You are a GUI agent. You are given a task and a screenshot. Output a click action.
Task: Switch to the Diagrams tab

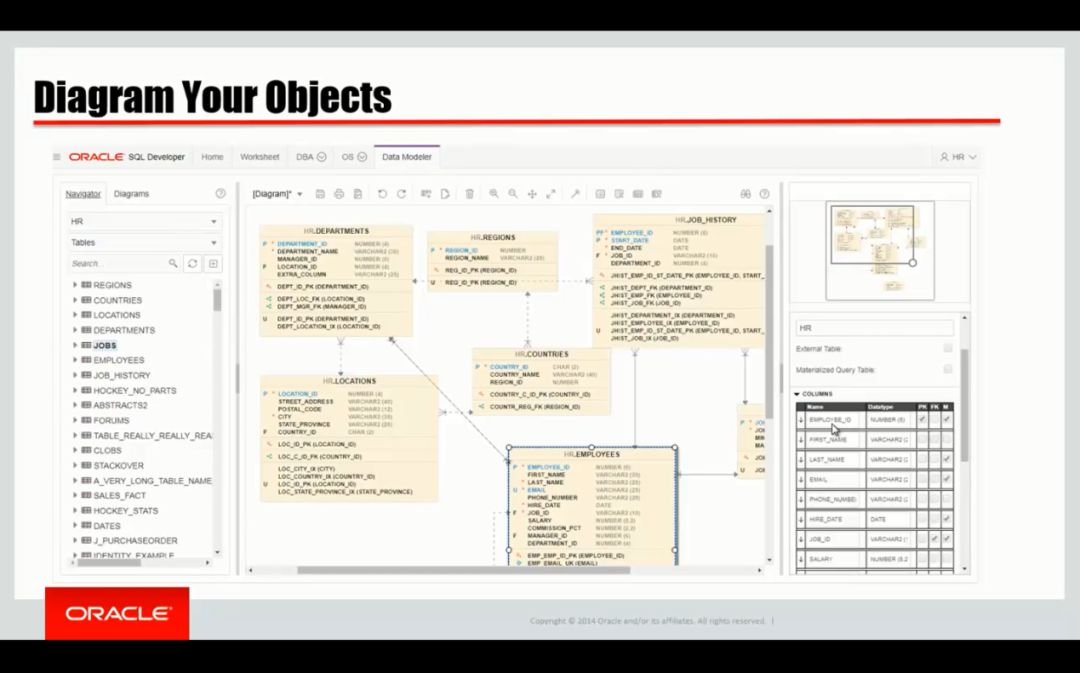point(131,194)
